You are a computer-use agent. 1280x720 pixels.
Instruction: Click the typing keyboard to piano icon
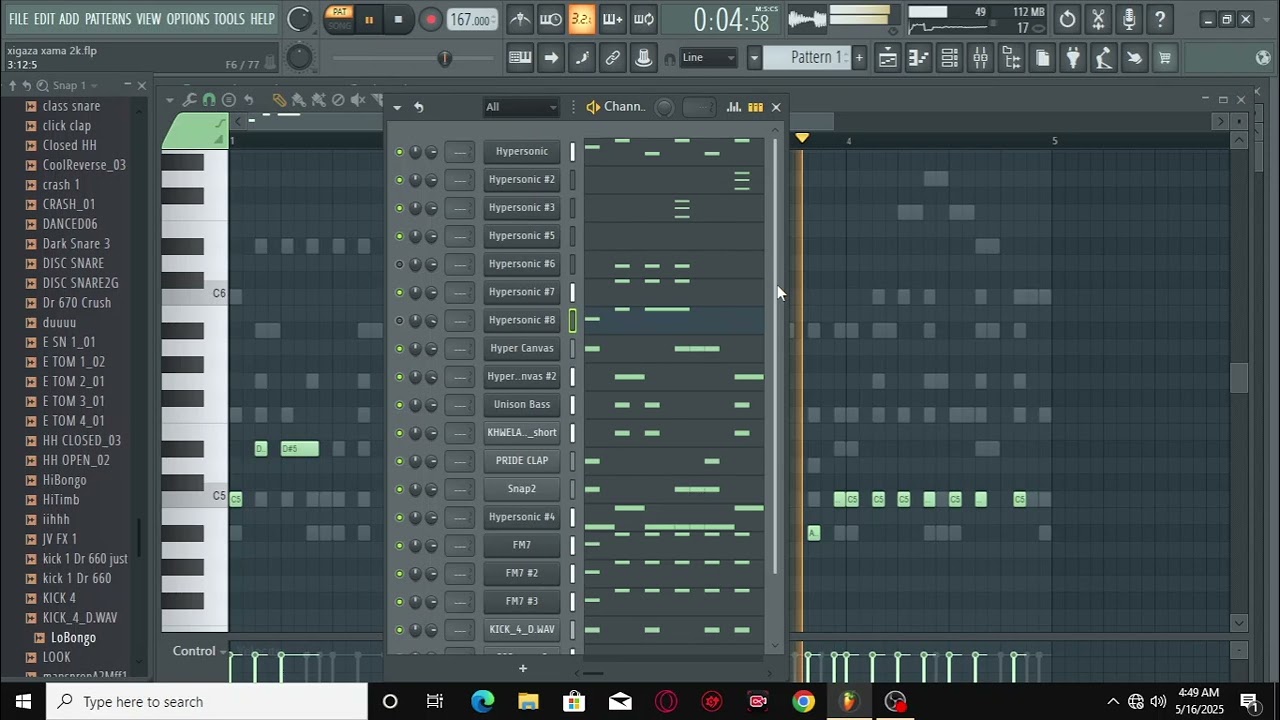[520, 58]
